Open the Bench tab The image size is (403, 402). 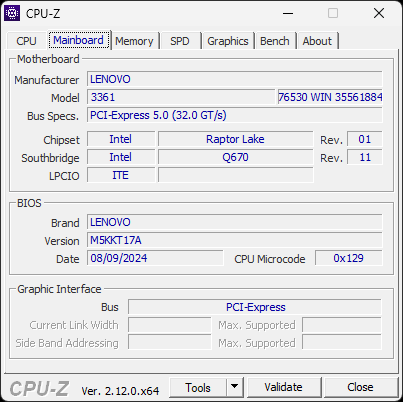pos(275,41)
